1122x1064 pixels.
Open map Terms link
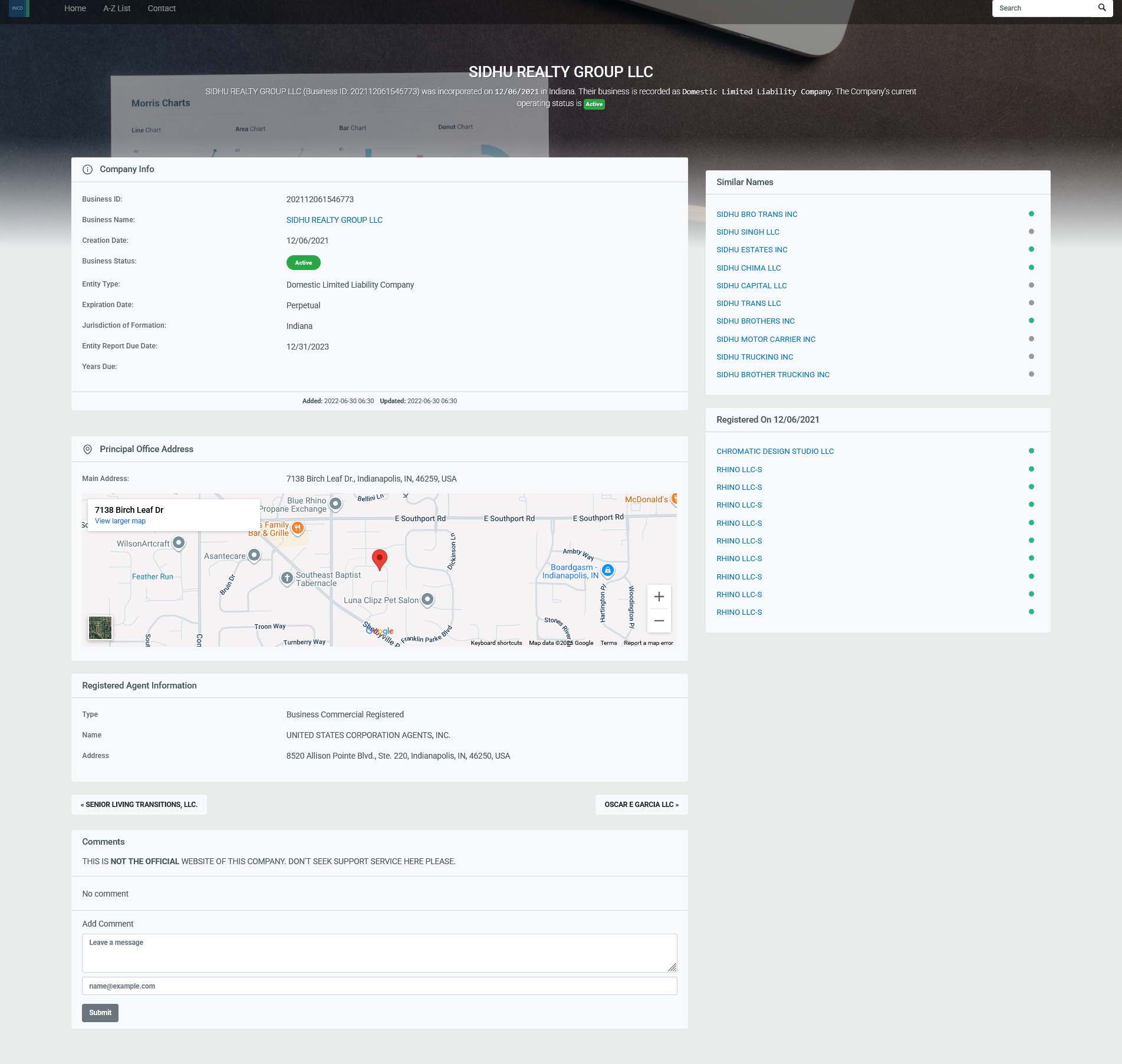[608, 643]
